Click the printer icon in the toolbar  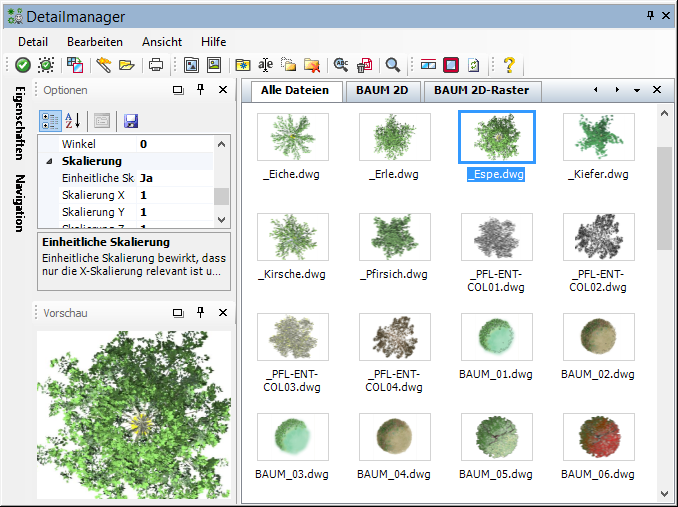tap(156, 65)
